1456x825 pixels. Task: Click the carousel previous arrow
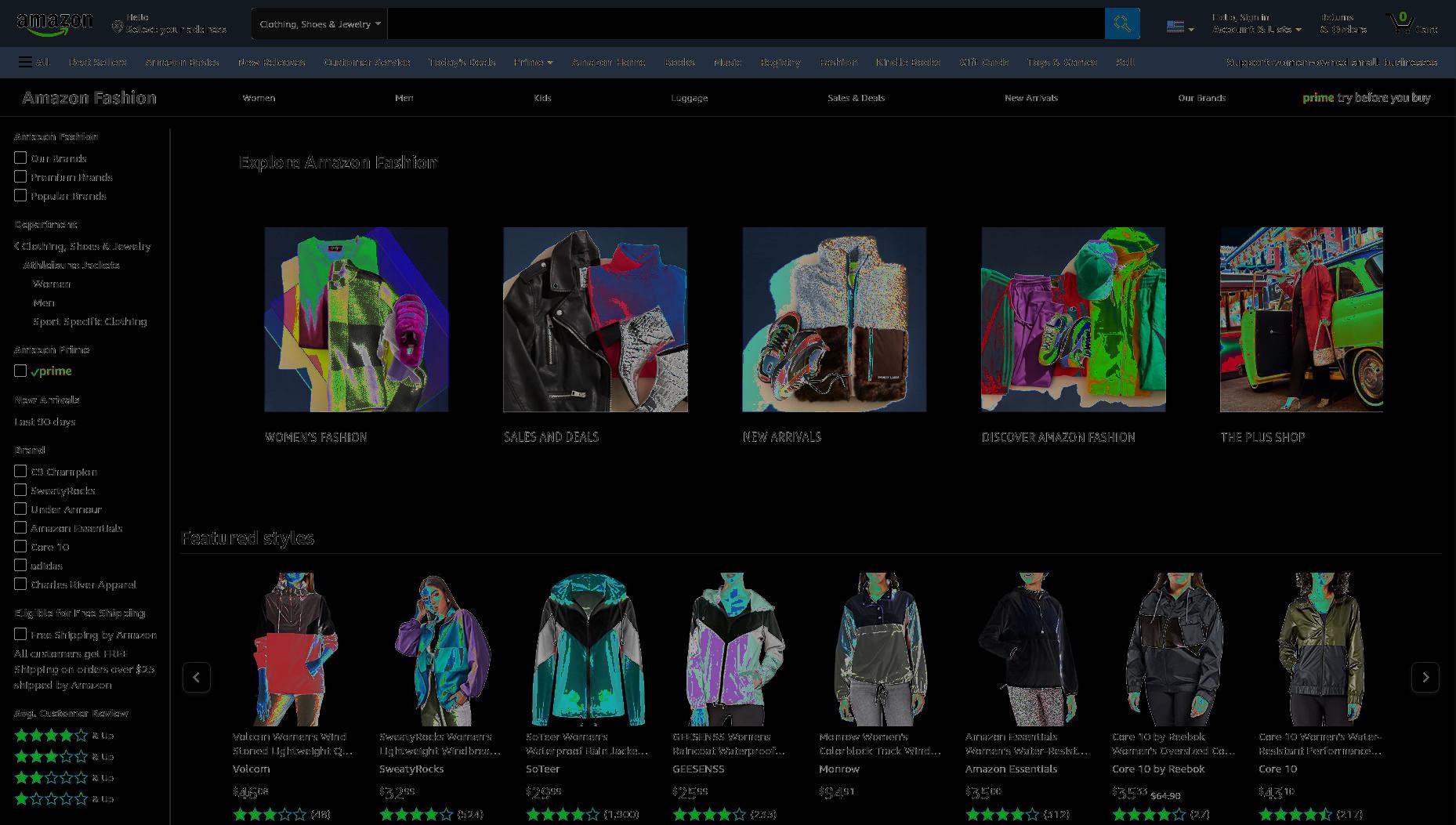pyautogui.click(x=196, y=677)
